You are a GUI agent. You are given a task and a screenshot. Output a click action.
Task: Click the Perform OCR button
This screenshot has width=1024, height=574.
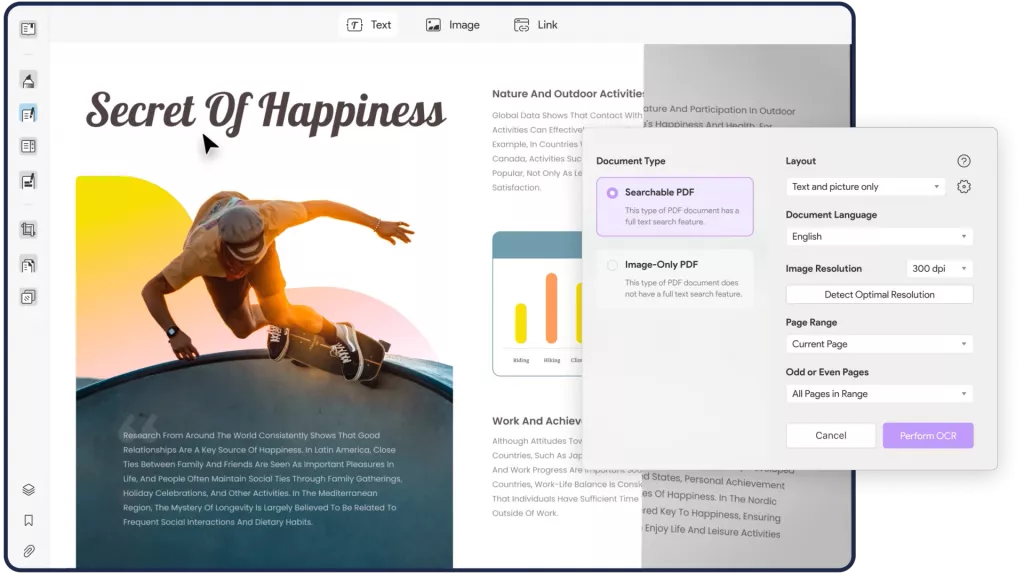[x=928, y=436]
